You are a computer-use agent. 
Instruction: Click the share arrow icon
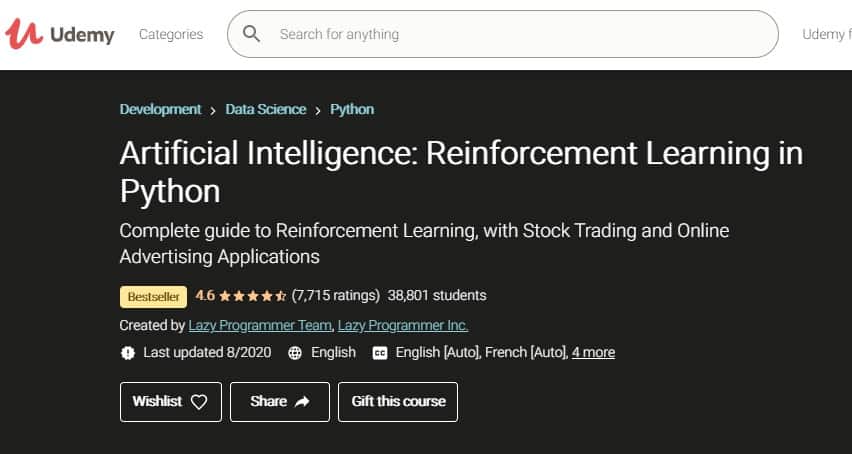coord(303,402)
